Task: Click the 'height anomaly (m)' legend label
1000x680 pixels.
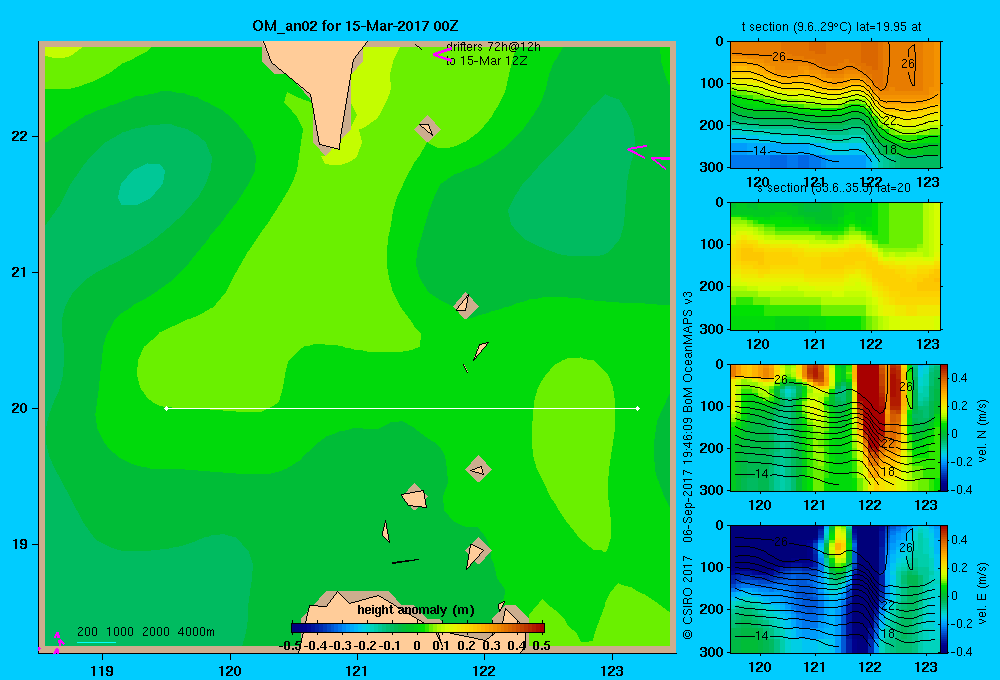Action: pyautogui.click(x=416, y=610)
